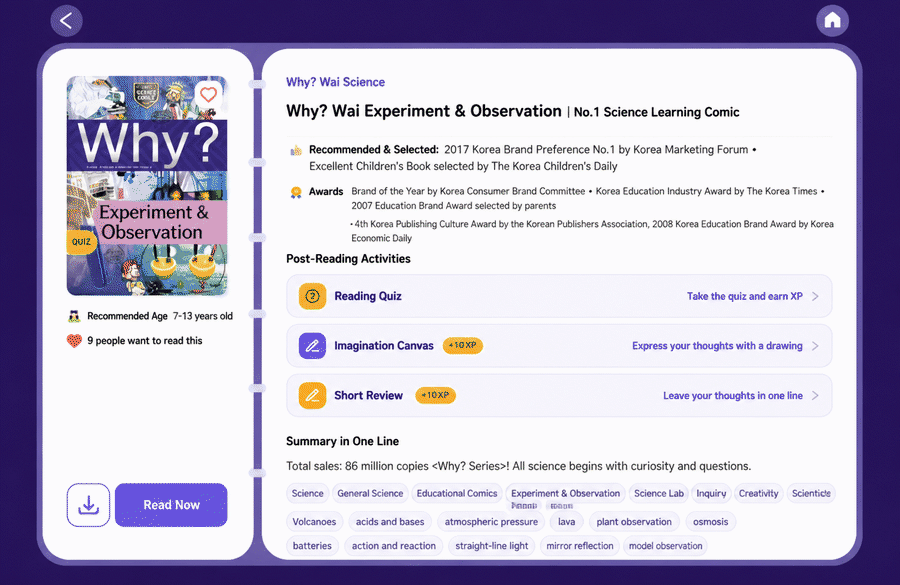Click the Recommended Age child icon
This screenshot has height=585, width=900.
click(x=74, y=316)
